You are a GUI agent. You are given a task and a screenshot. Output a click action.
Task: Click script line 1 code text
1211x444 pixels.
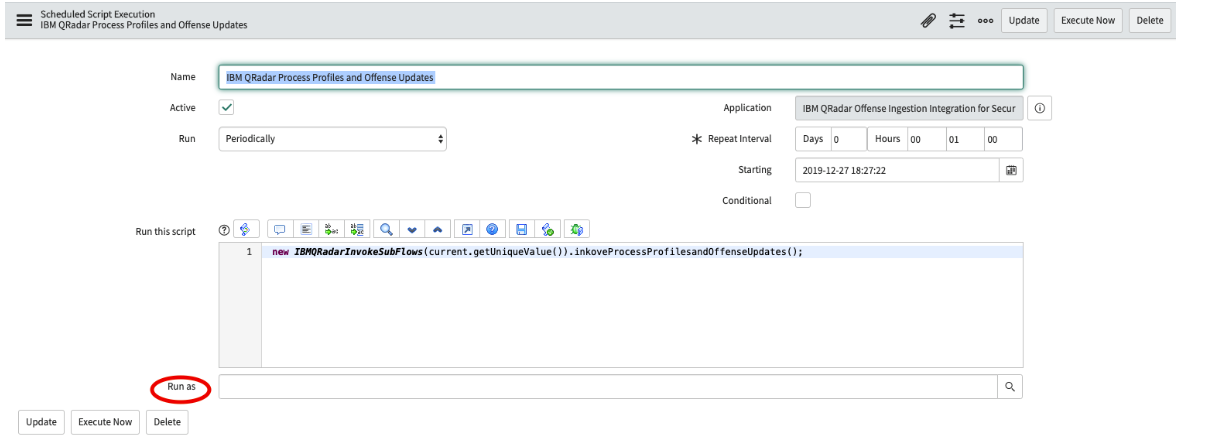click(x=538, y=252)
